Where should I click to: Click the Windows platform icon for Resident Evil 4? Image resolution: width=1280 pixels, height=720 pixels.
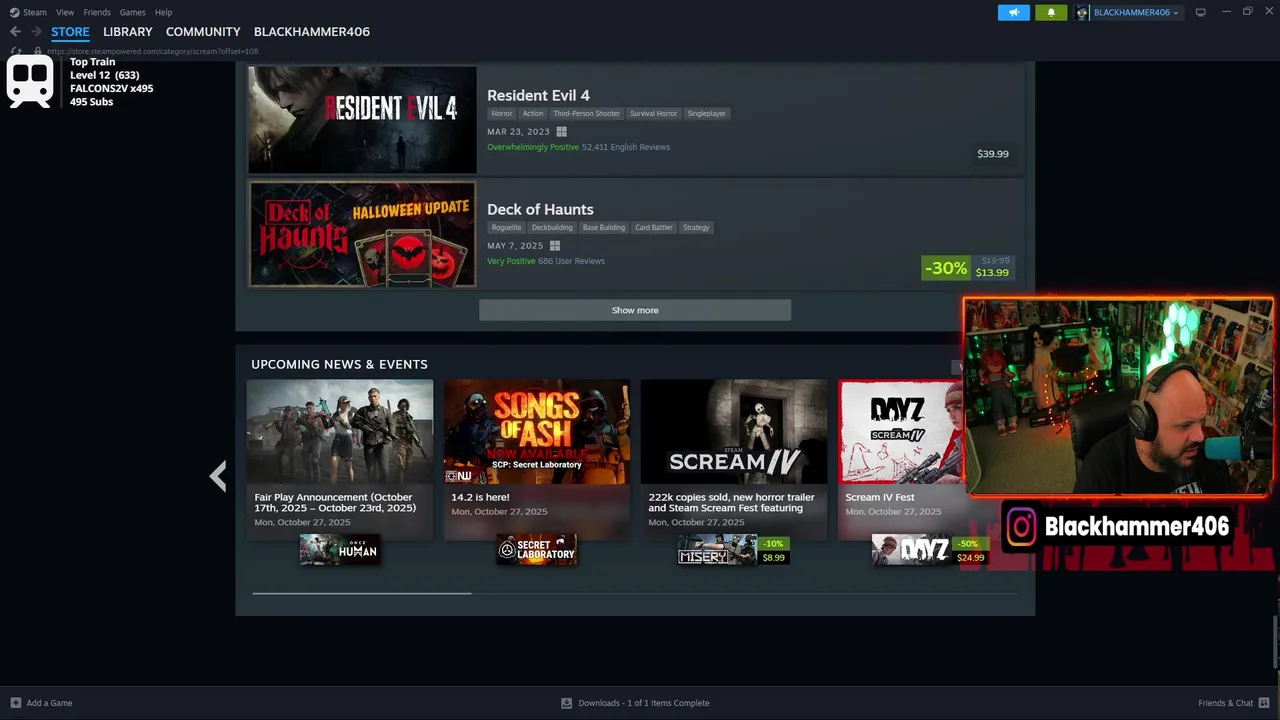[562, 132]
